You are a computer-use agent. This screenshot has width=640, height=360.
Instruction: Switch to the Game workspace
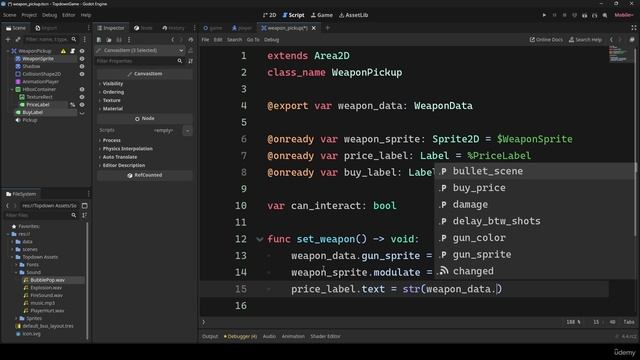[x=322, y=15]
